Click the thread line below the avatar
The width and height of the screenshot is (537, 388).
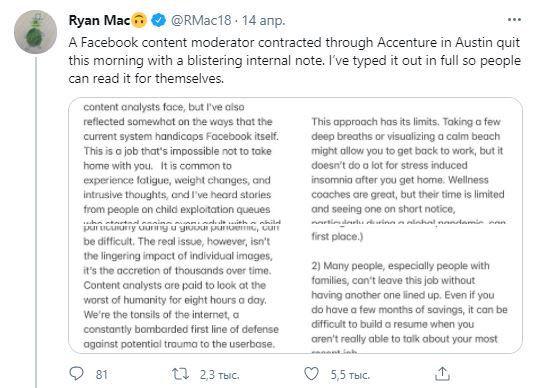36,223
